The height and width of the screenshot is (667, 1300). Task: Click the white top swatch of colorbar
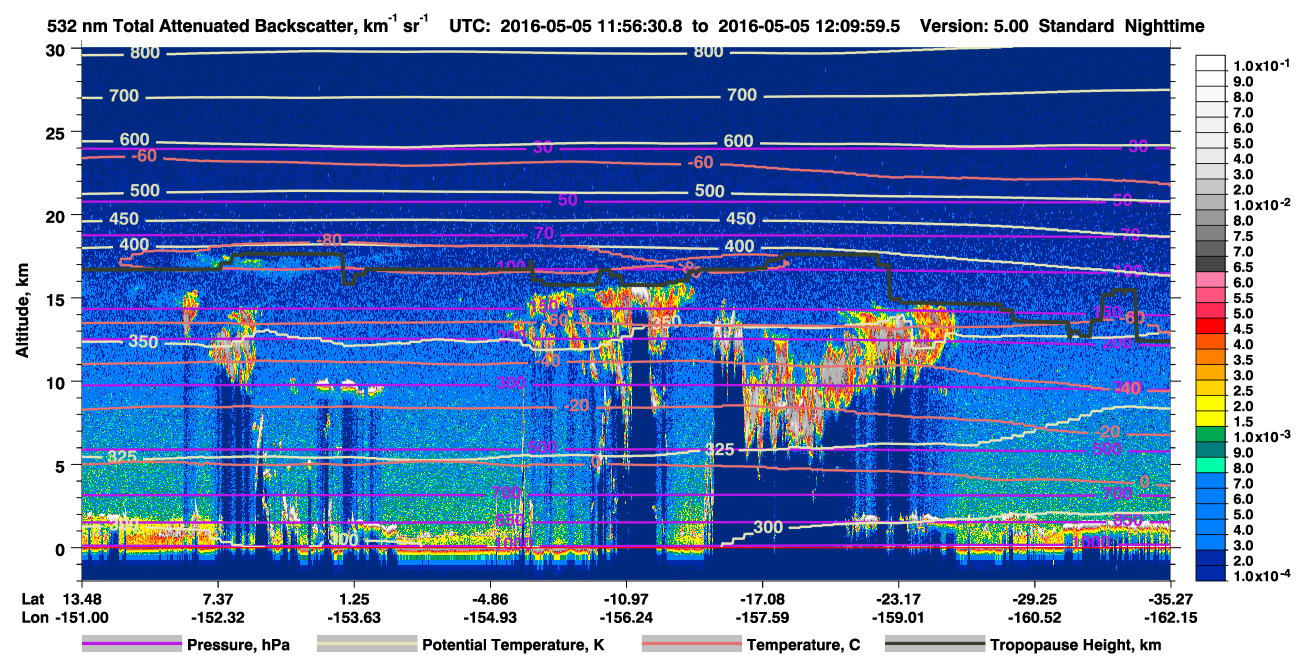[x=1213, y=63]
